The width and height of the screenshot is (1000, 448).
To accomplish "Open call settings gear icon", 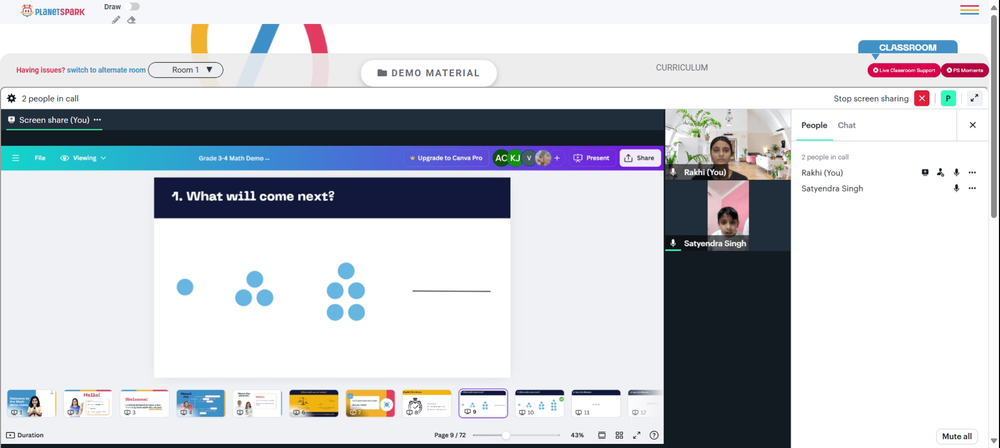I will click(11, 99).
